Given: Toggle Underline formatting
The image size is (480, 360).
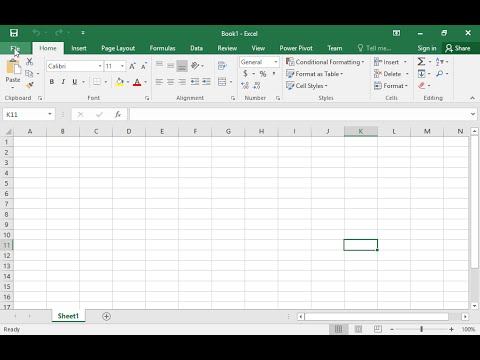Looking at the screenshot, I should (75, 82).
